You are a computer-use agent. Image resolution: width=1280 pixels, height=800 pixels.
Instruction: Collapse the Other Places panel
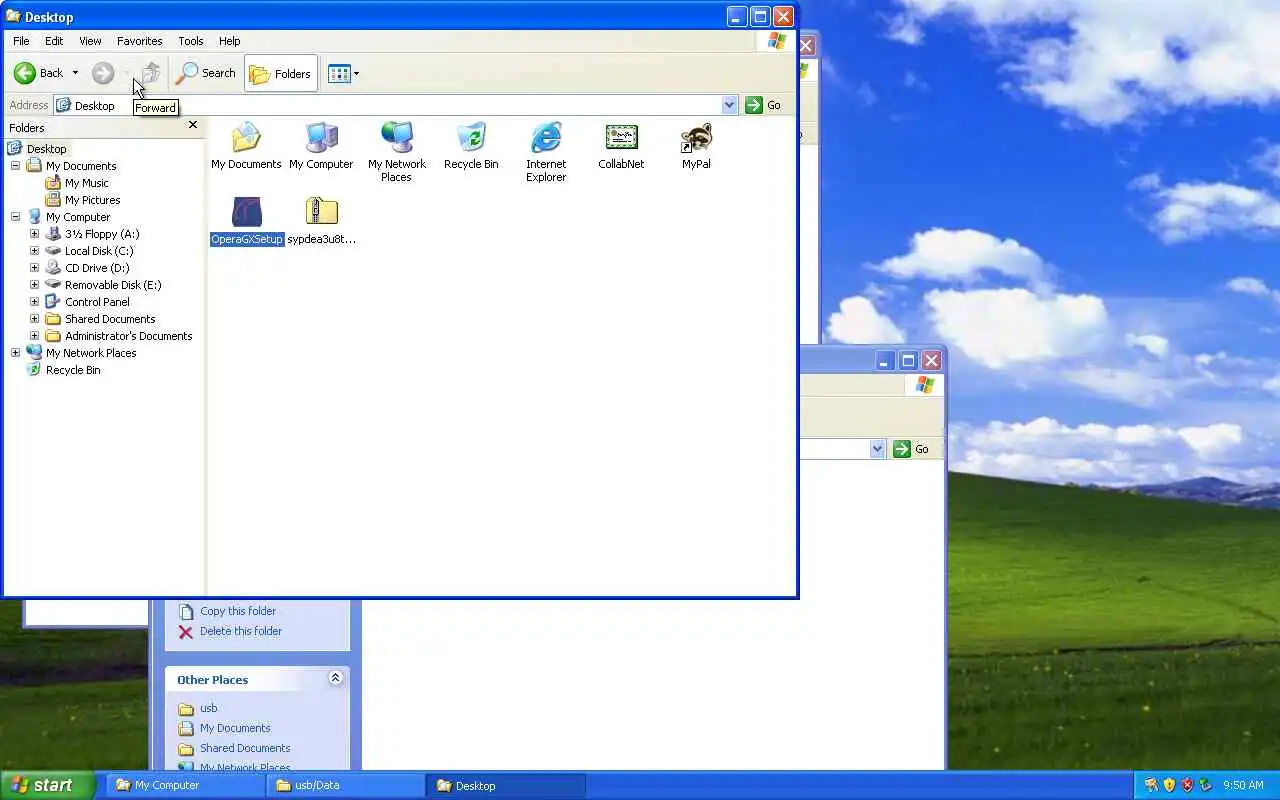pyautogui.click(x=335, y=678)
